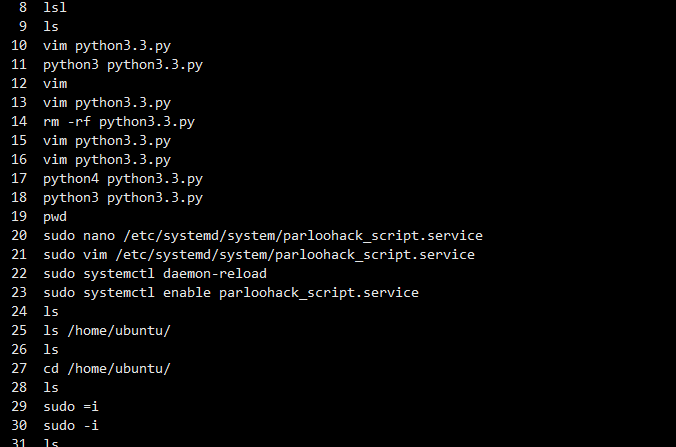This screenshot has height=447, width=676.
Task: Select line 10 'vim python3.3.py' text
Action: tap(107, 46)
